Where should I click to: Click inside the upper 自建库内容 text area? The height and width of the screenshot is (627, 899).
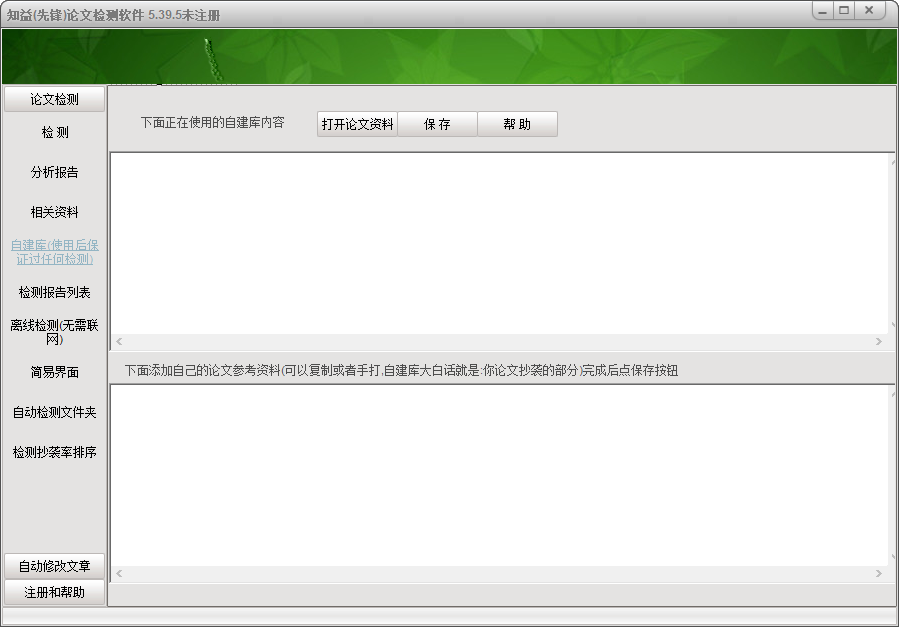(x=499, y=244)
